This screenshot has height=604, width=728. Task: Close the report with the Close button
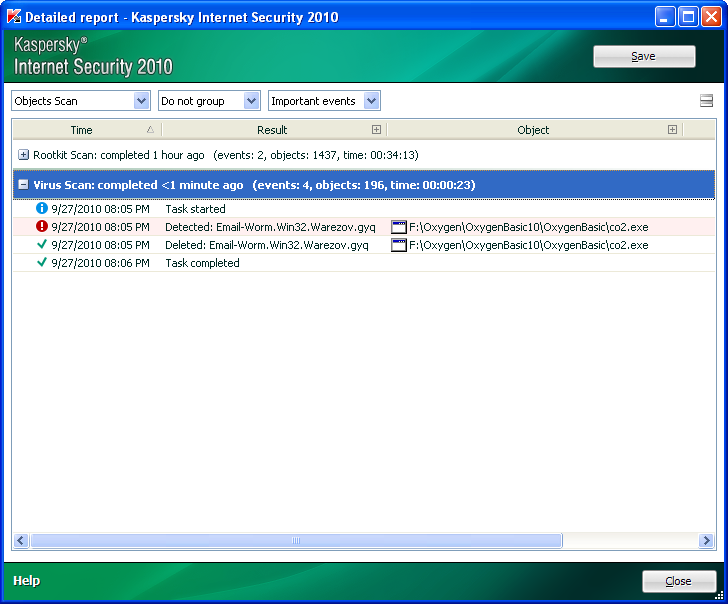[678, 581]
